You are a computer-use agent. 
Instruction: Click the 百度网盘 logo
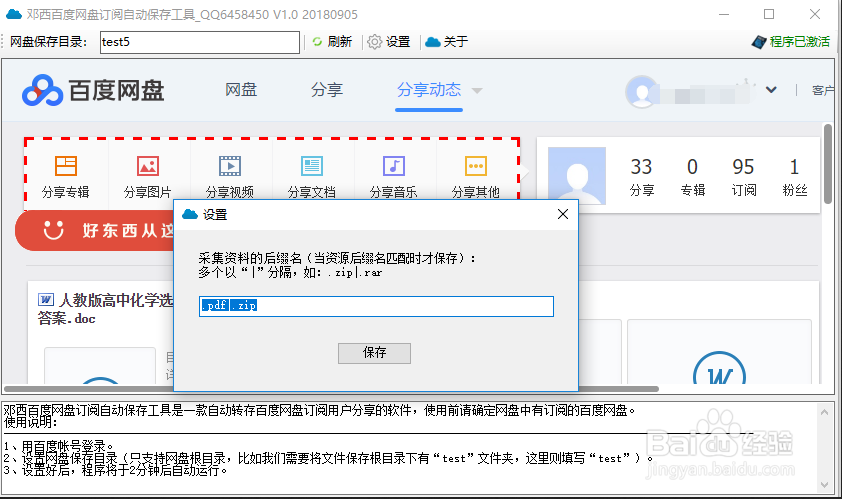coord(93,90)
